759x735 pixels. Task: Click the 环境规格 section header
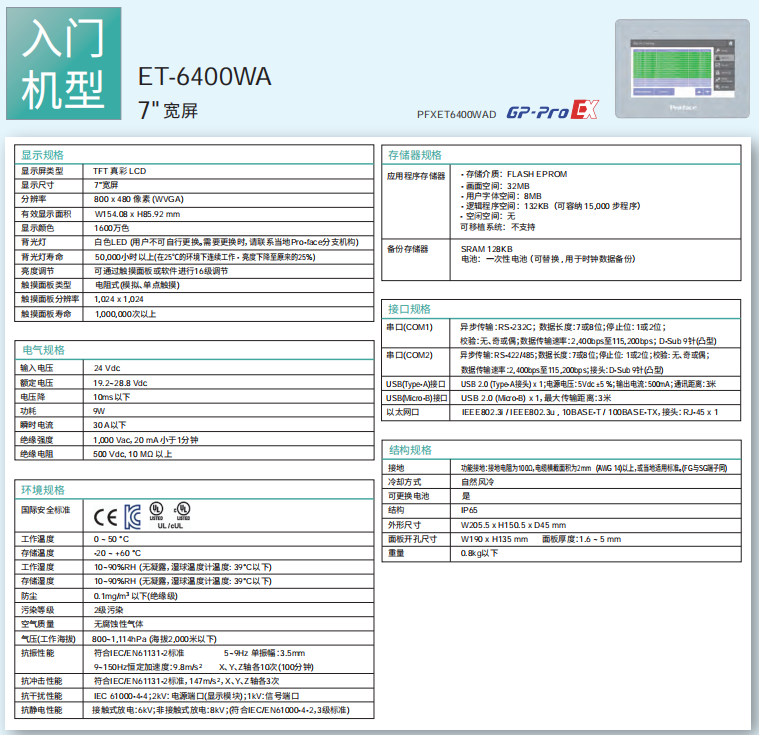pyautogui.click(x=43, y=490)
